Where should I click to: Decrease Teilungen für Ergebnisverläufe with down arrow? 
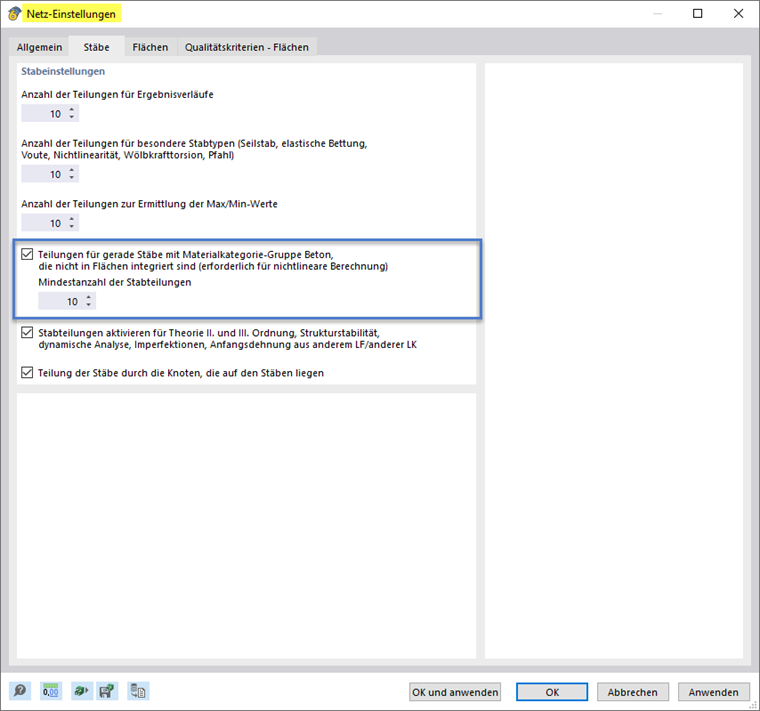tap(72, 117)
